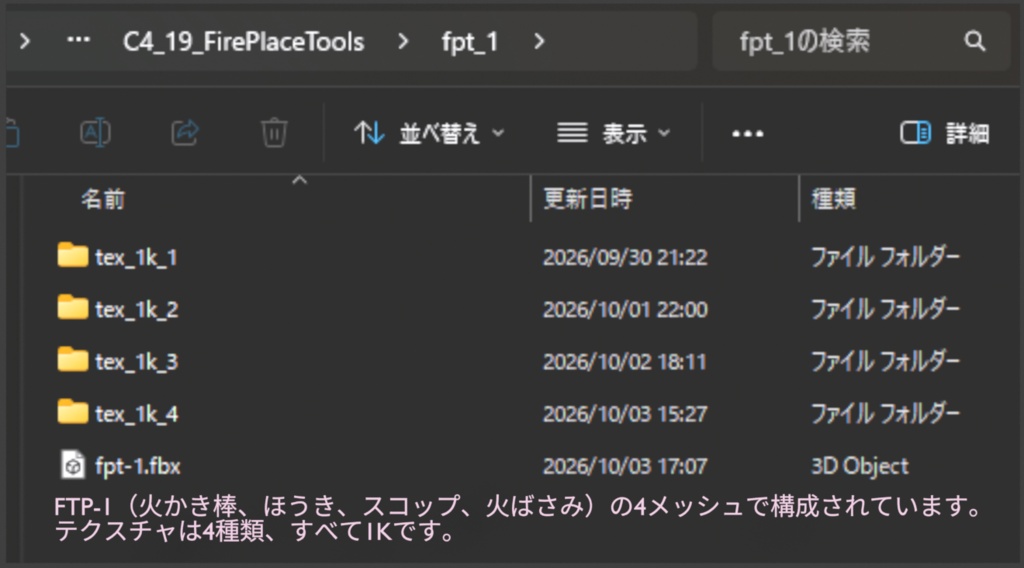The height and width of the screenshot is (568, 1024).
Task: Expand the chevron after fpt_1 breadcrumb
Action: (x=539, y=42)
